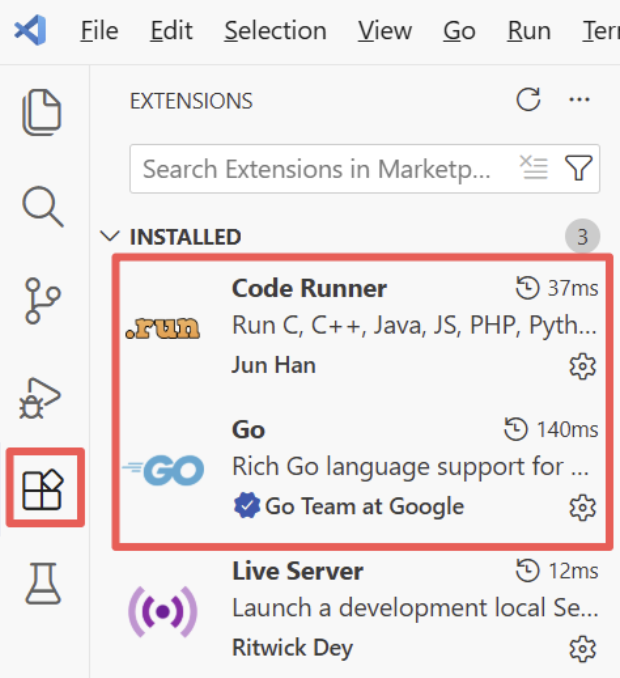Image resolution: width=620 pixels, height=678 pixels.
Task: Click publisher name Ritwick Dey
Action: [x=292, y=648]
